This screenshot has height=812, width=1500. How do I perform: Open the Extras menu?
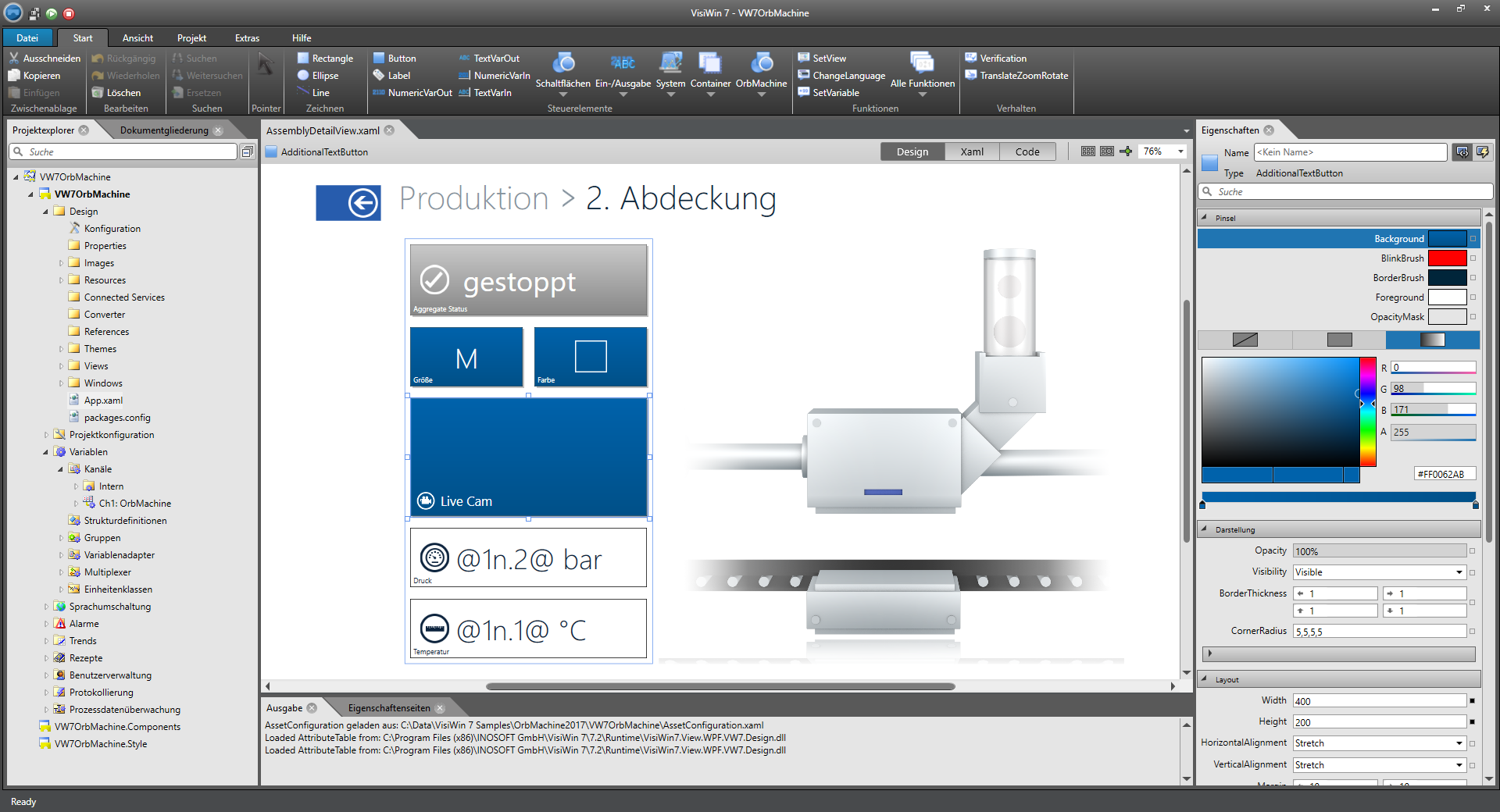pyautogui.click(x=247, y=37)
